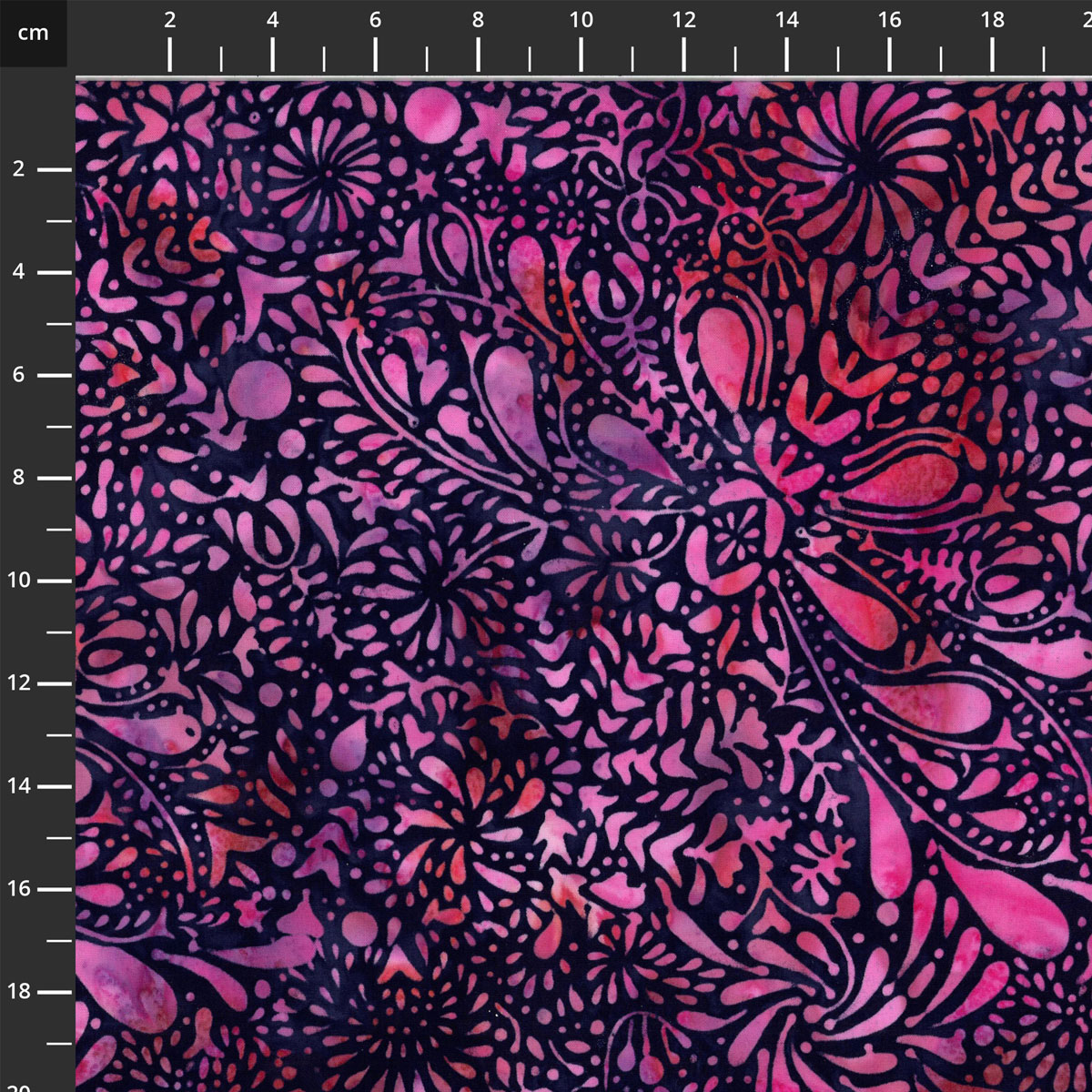Click 16 on the top ruler

[889, 21]
